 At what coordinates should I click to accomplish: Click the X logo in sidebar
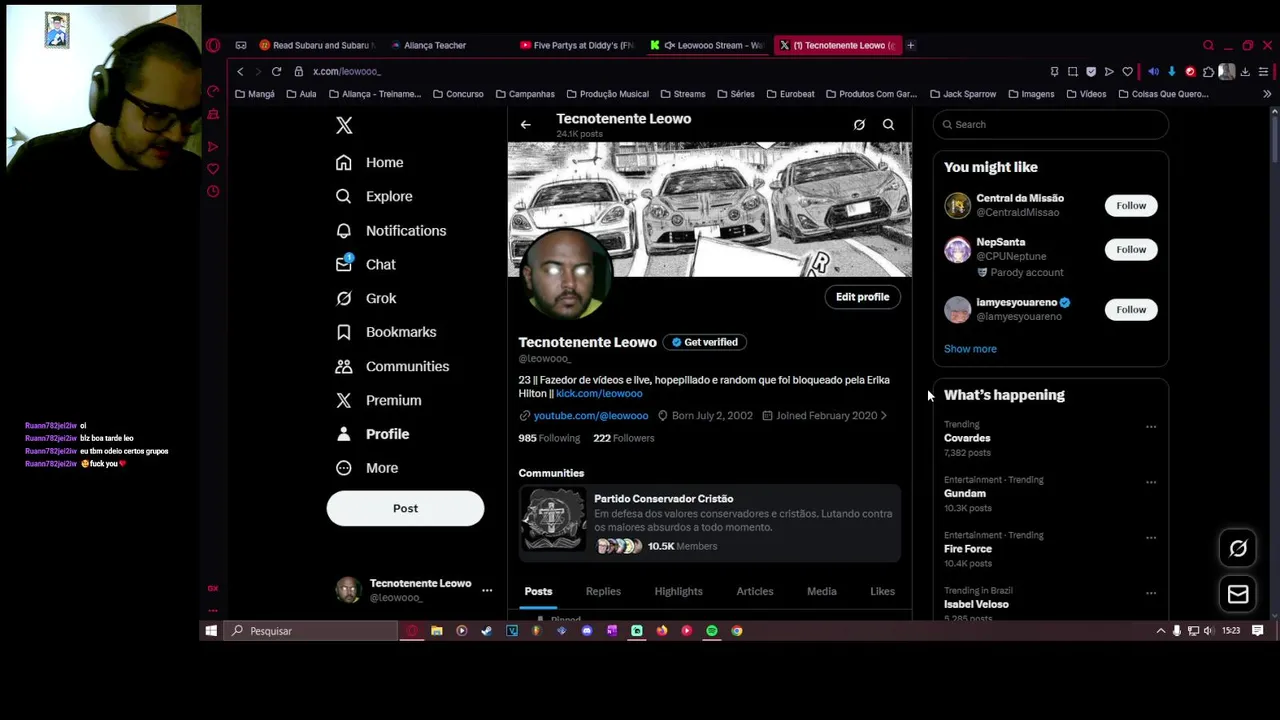[344, 125]
